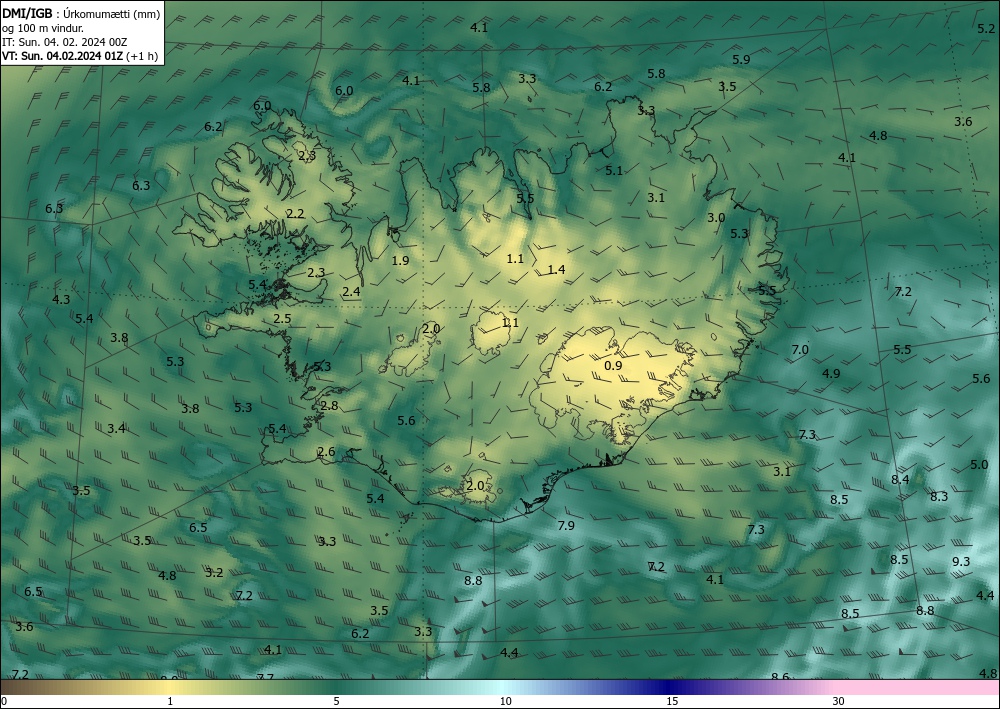Select the 7.9 value off south coast

(566, 526)
